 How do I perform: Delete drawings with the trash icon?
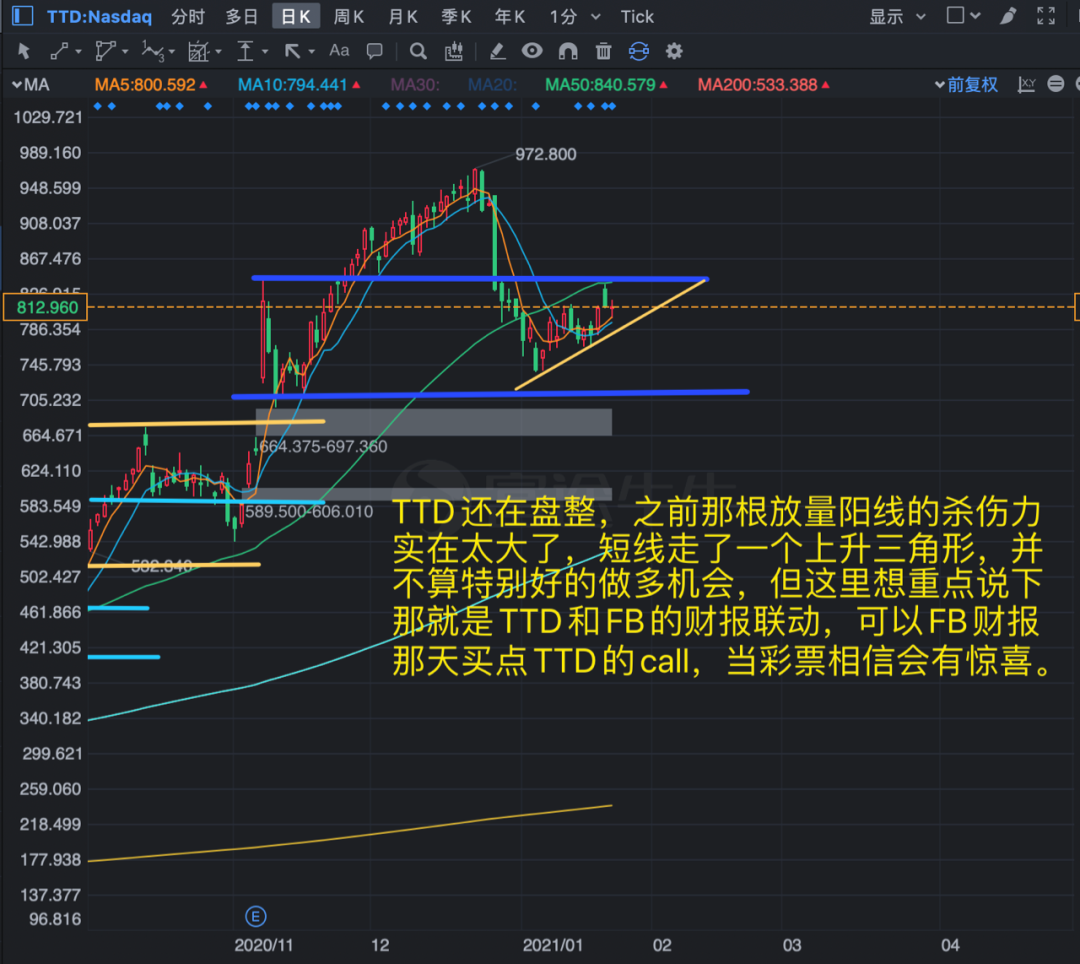pyautogui.click(x=603, y=51)
